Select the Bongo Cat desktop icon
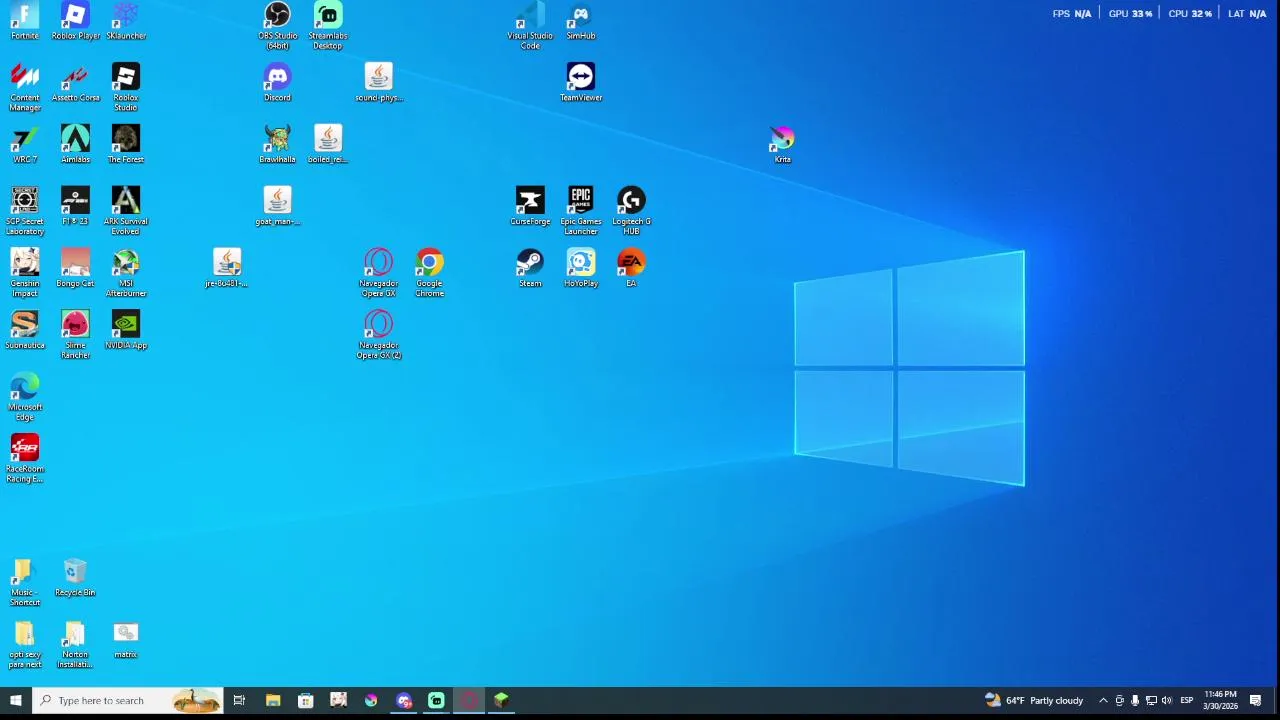The width and height of the screenshot is (1280, 720). (75, 269)
